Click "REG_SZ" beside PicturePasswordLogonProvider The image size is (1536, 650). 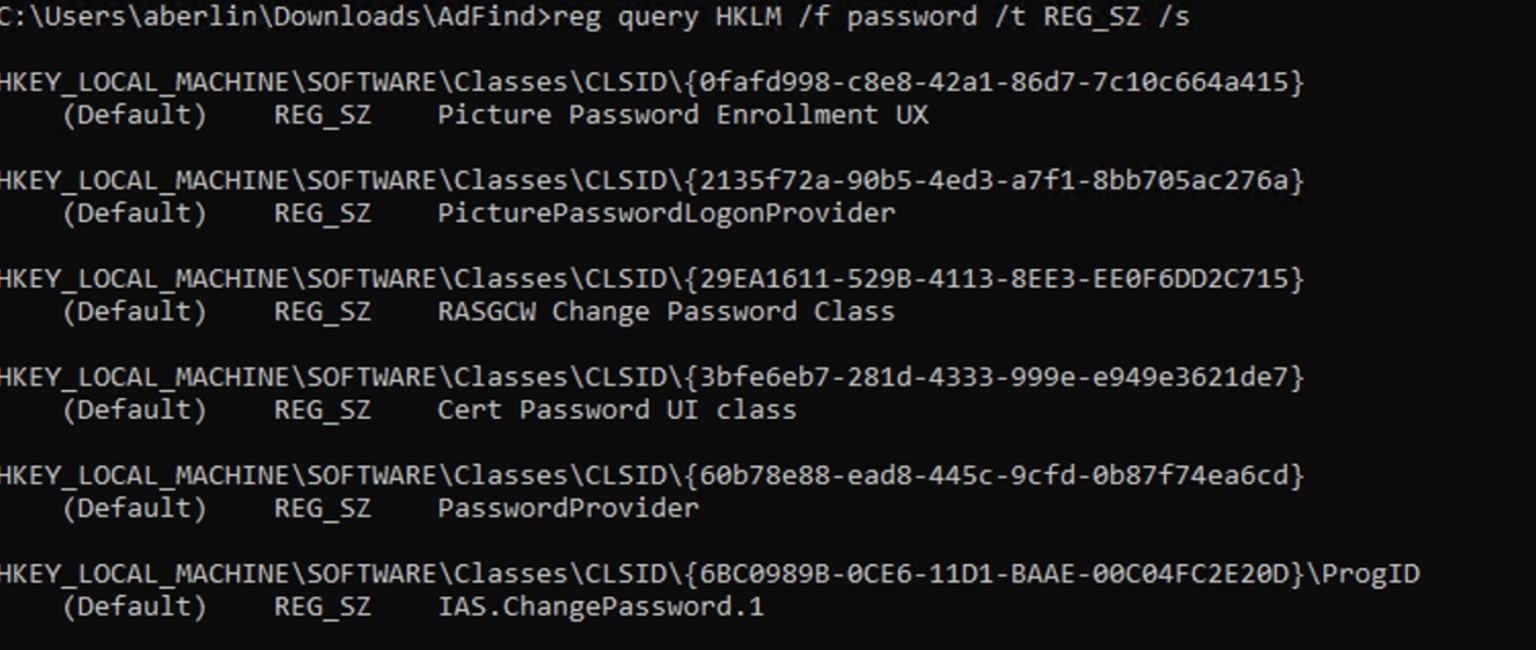[322, 213]
